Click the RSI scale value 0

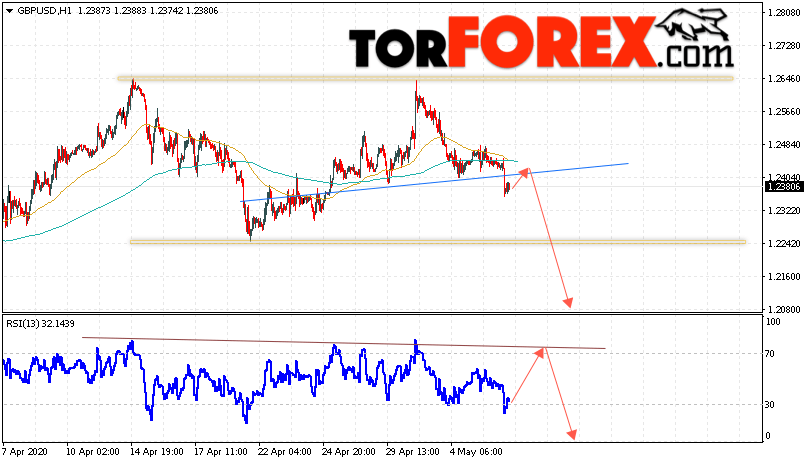point(768,436)
